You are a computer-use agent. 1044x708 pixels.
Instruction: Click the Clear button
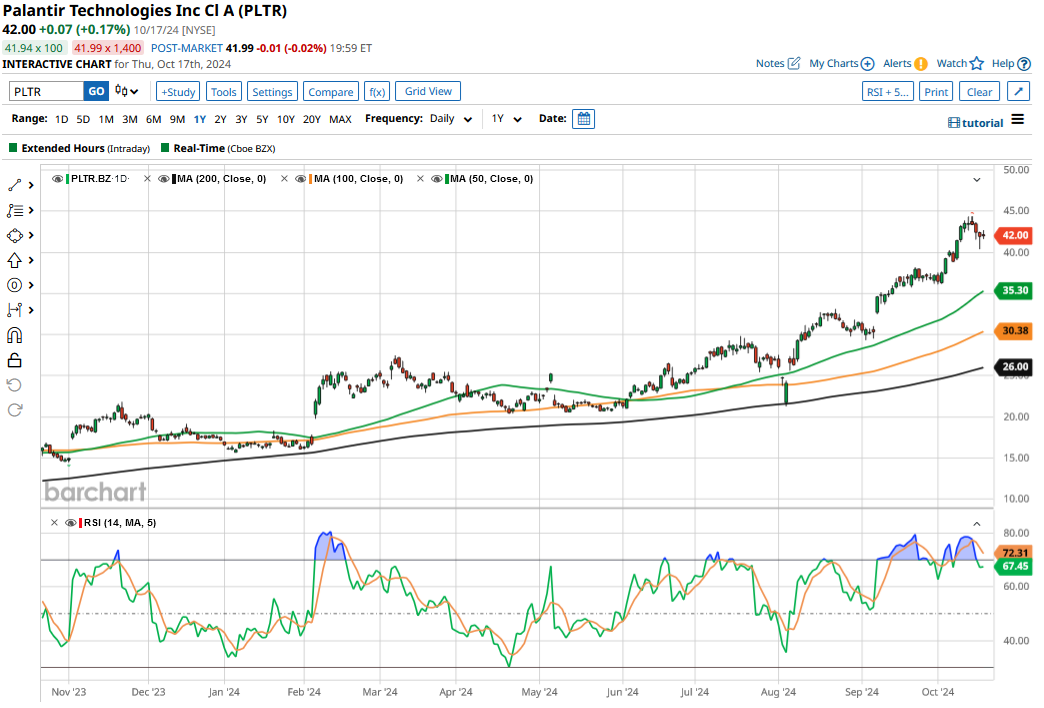[979, 92]
